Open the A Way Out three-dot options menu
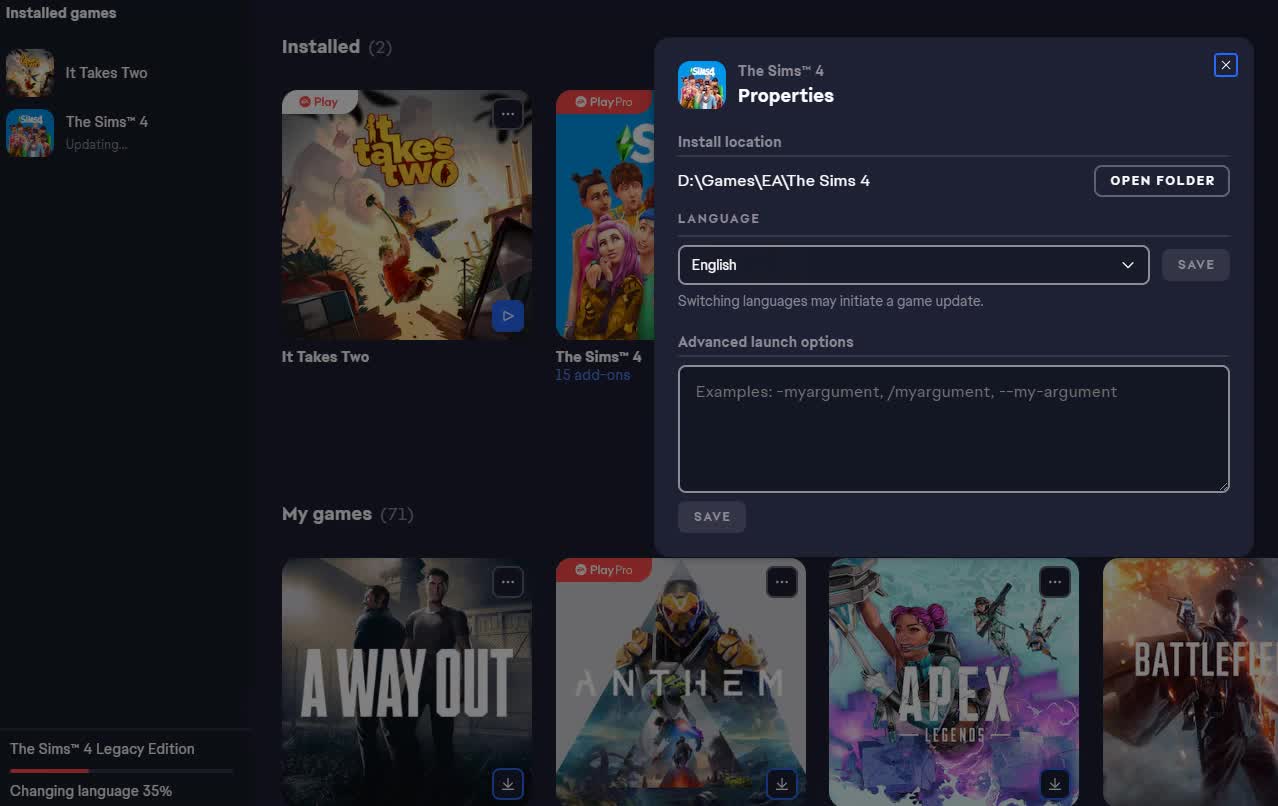1278x806 pixels. click(508, 581)
